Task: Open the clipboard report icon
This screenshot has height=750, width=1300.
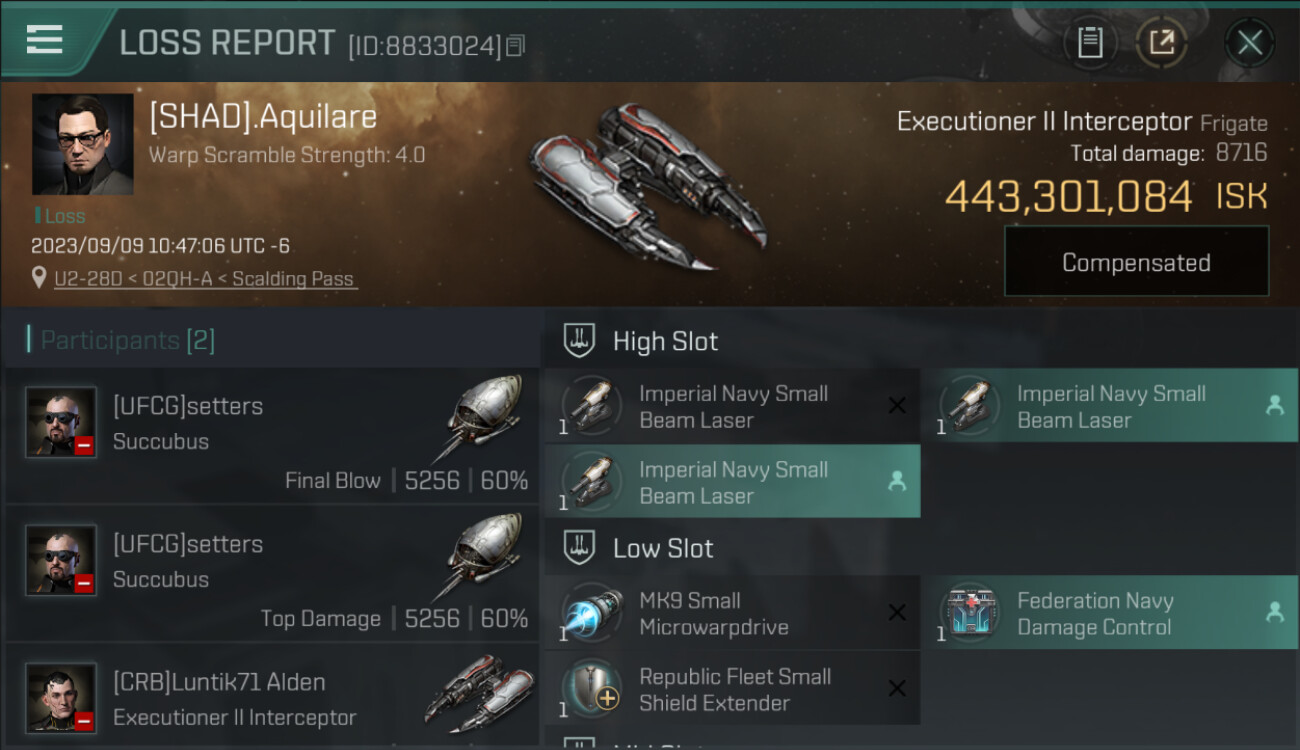Action: click(x=1090, y=43)
